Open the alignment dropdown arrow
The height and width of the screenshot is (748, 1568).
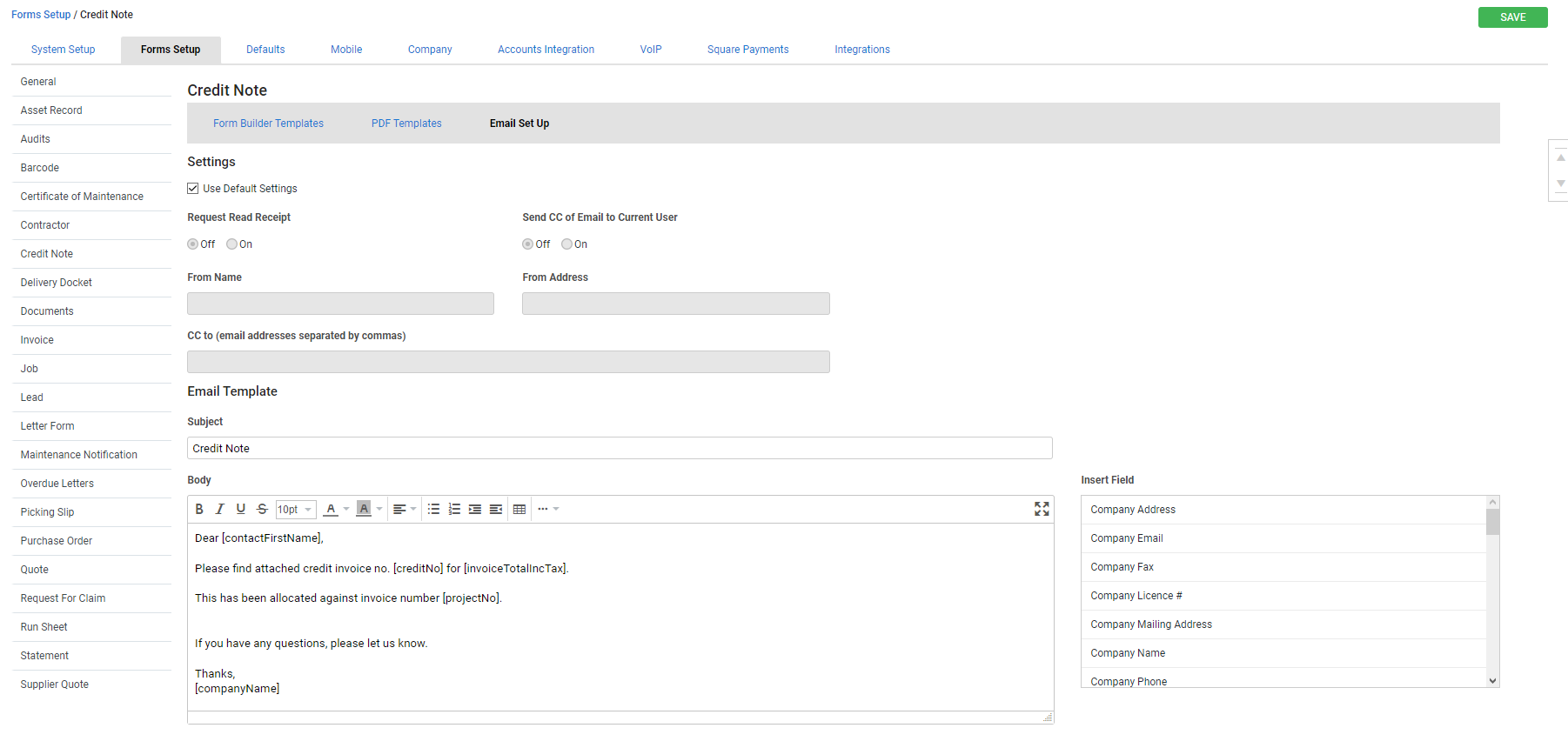(x=413, y=509)
